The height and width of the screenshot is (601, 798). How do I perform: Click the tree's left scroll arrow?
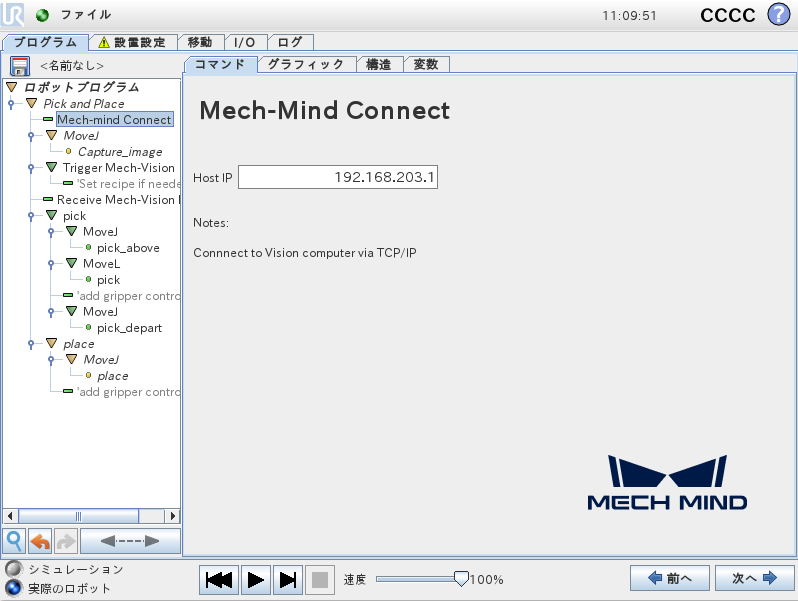coord(10,516)
